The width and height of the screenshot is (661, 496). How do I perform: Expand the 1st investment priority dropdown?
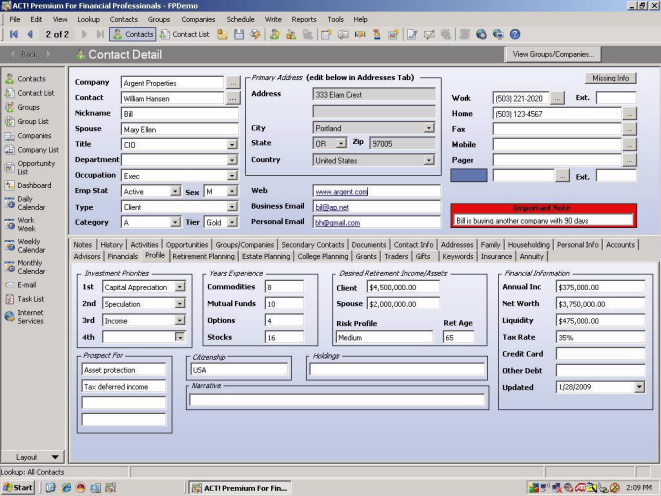(x=180, y=287)
